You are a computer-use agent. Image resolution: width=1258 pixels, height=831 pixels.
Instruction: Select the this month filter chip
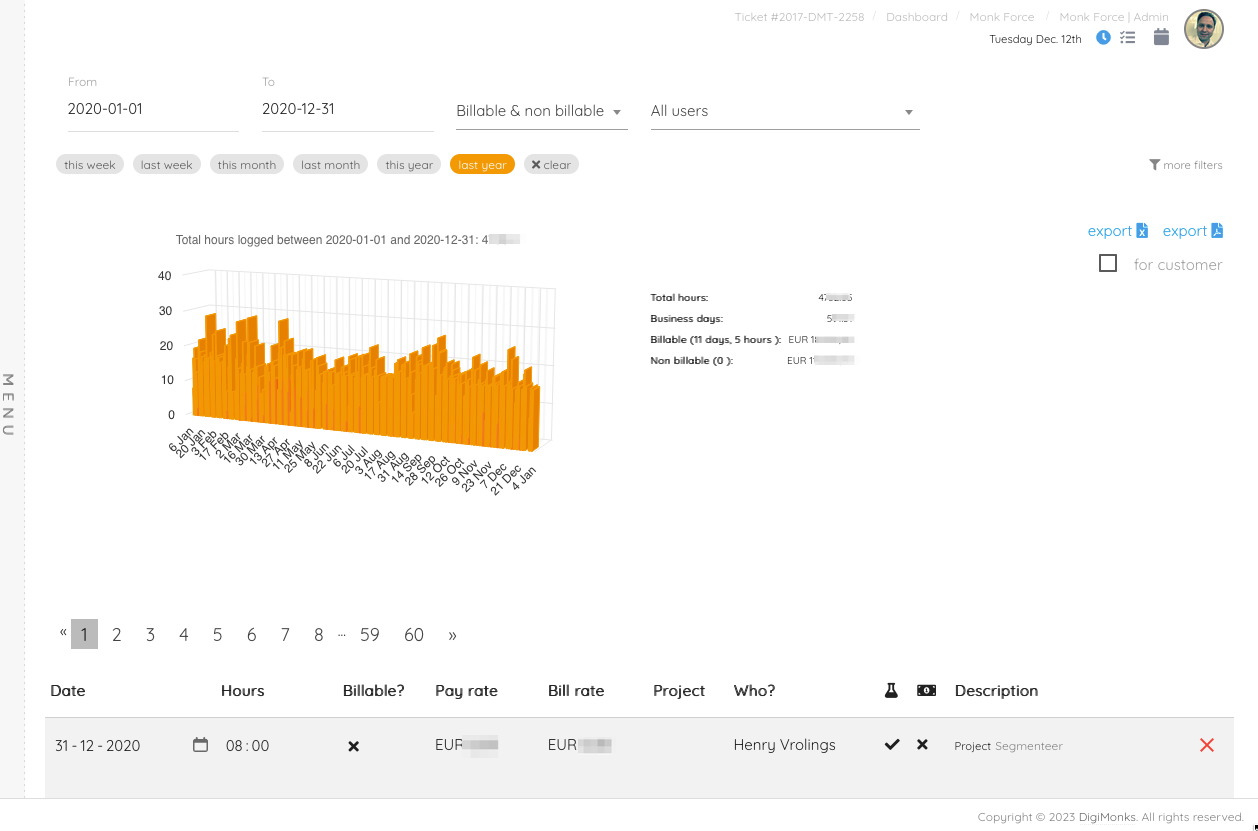click(x=246, y=165)
